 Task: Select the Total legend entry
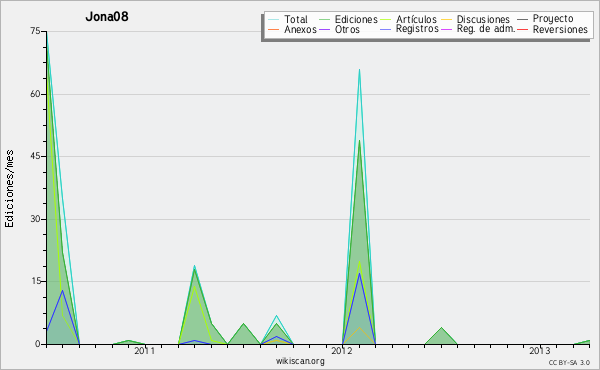[x=288, y=20]
